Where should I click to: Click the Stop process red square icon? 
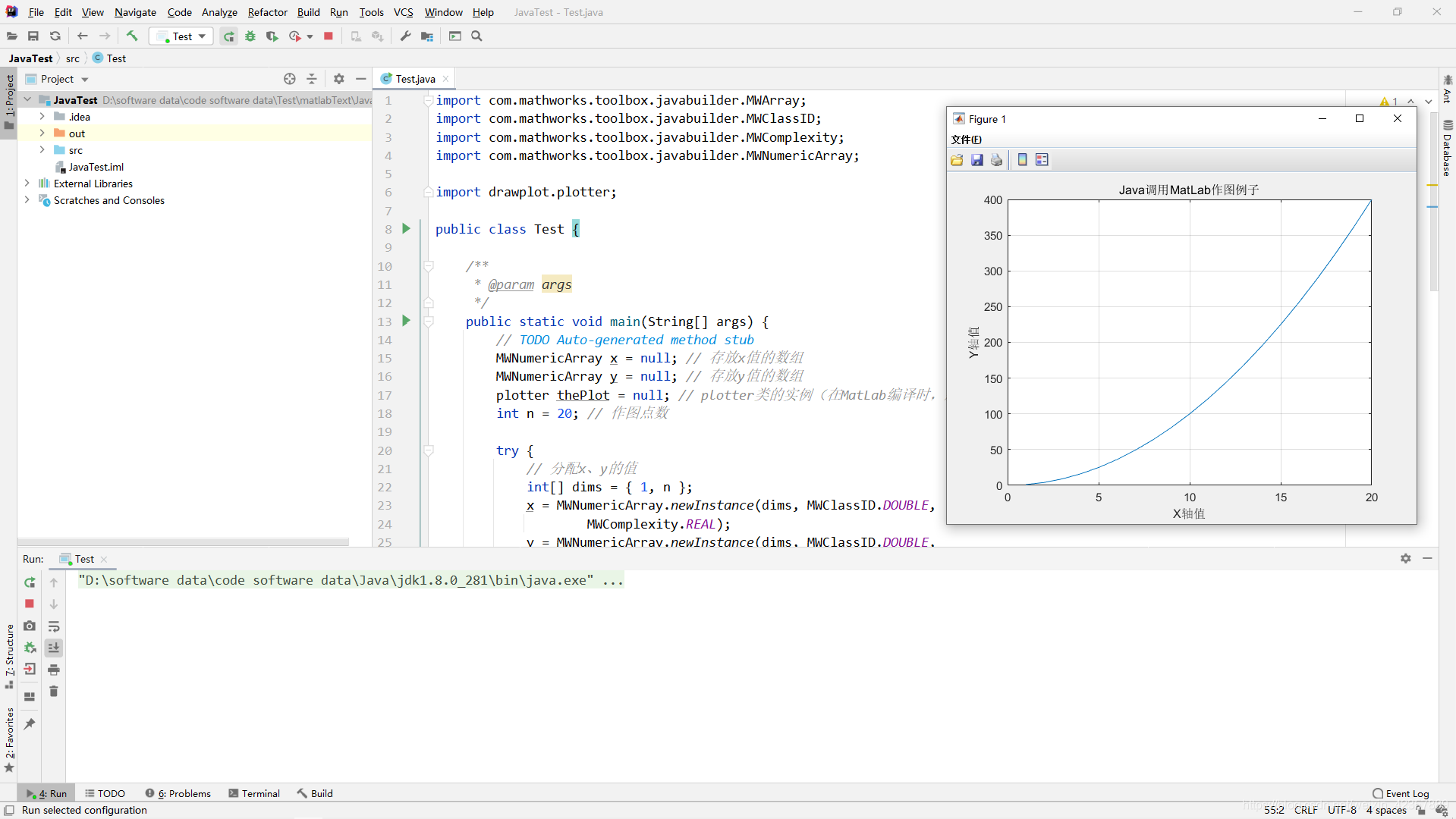328,36
